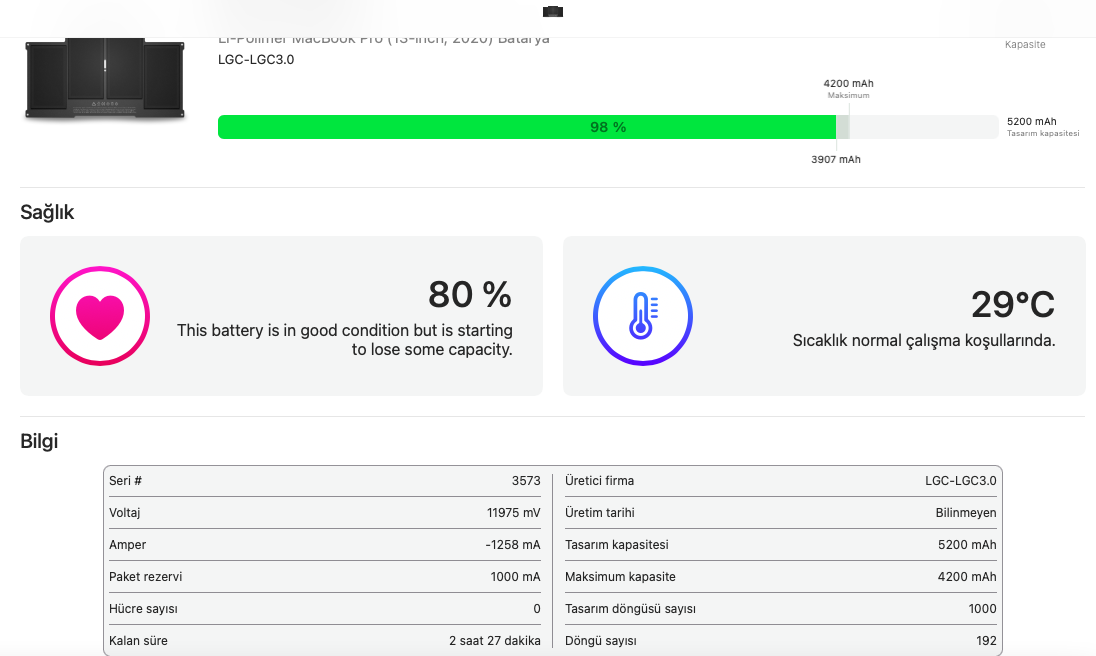Click the 29°C temperature reading
Viewport: 1096px width, 656px height.
coord(1012,305)
